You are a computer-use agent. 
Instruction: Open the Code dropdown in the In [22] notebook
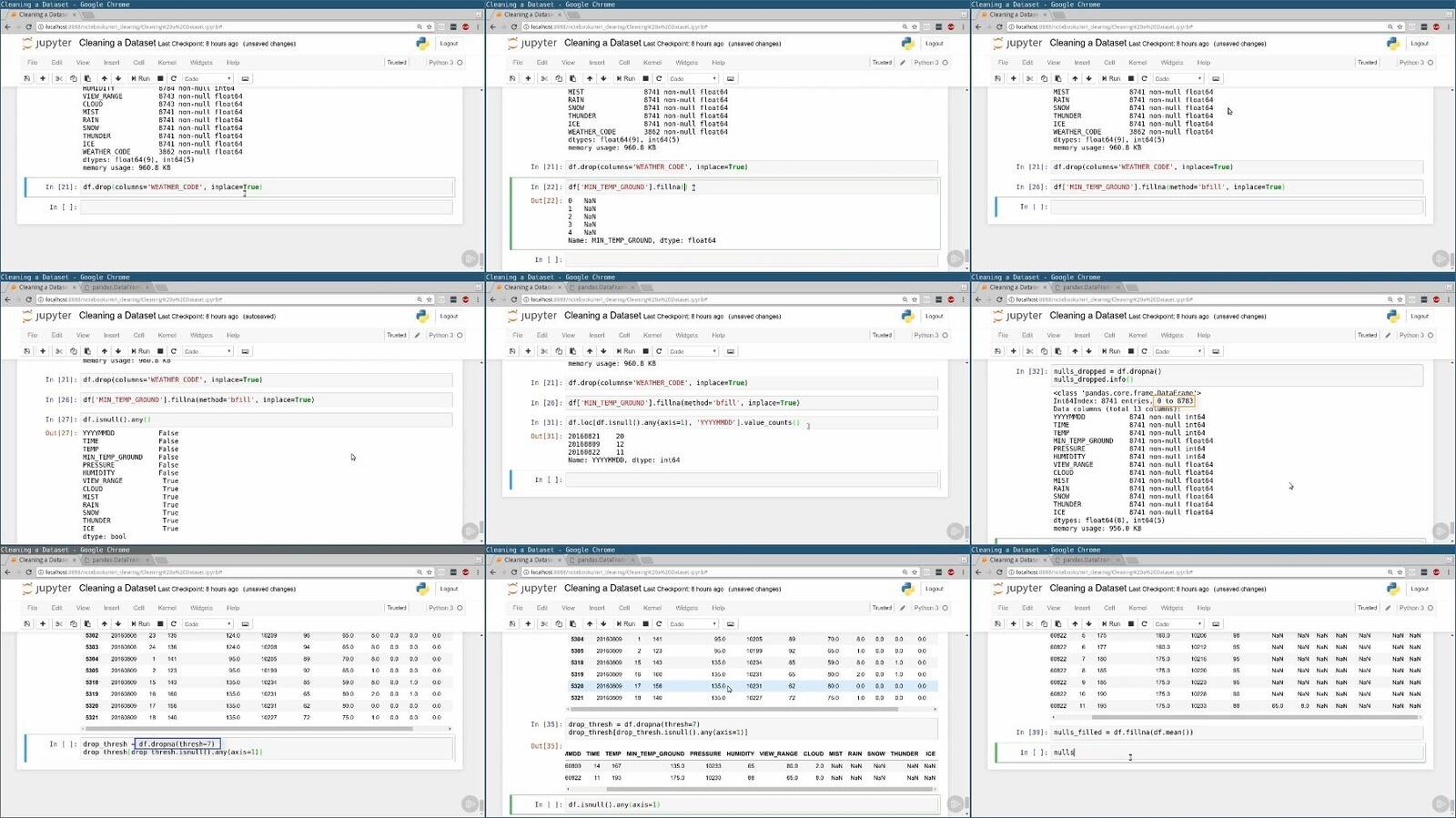[693, 78]
